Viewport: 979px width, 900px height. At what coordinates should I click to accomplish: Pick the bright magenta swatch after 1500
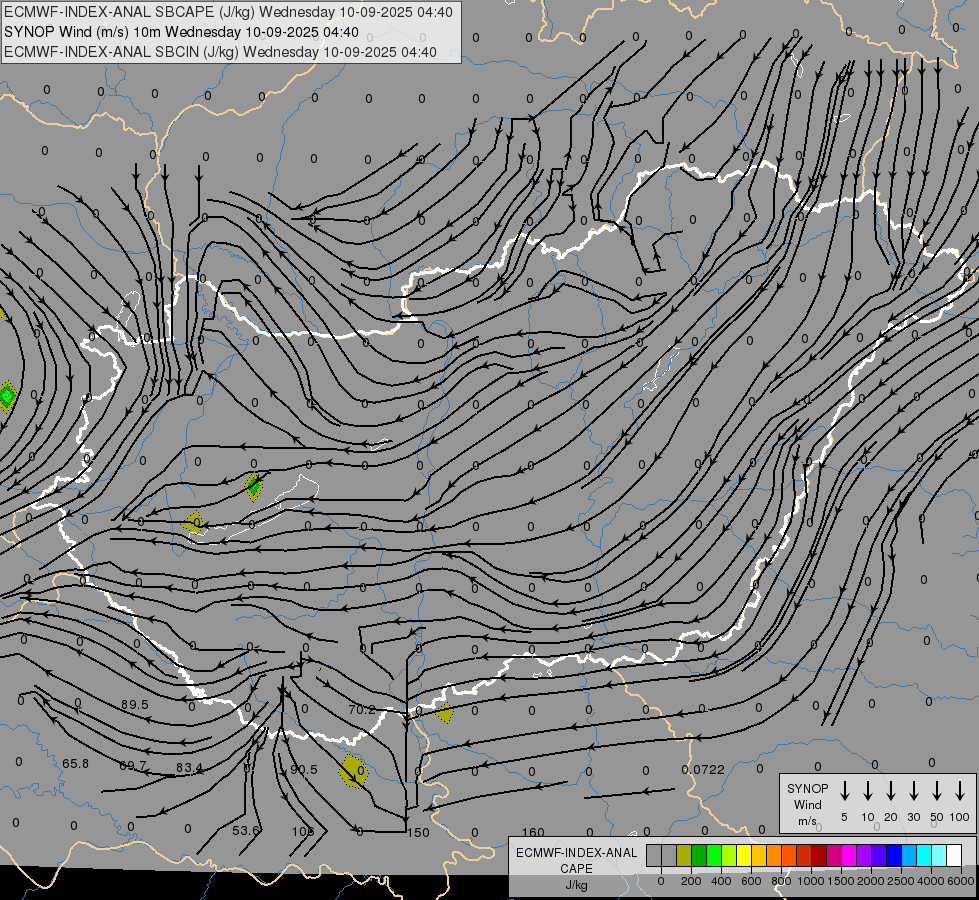(x=849, y=855)
